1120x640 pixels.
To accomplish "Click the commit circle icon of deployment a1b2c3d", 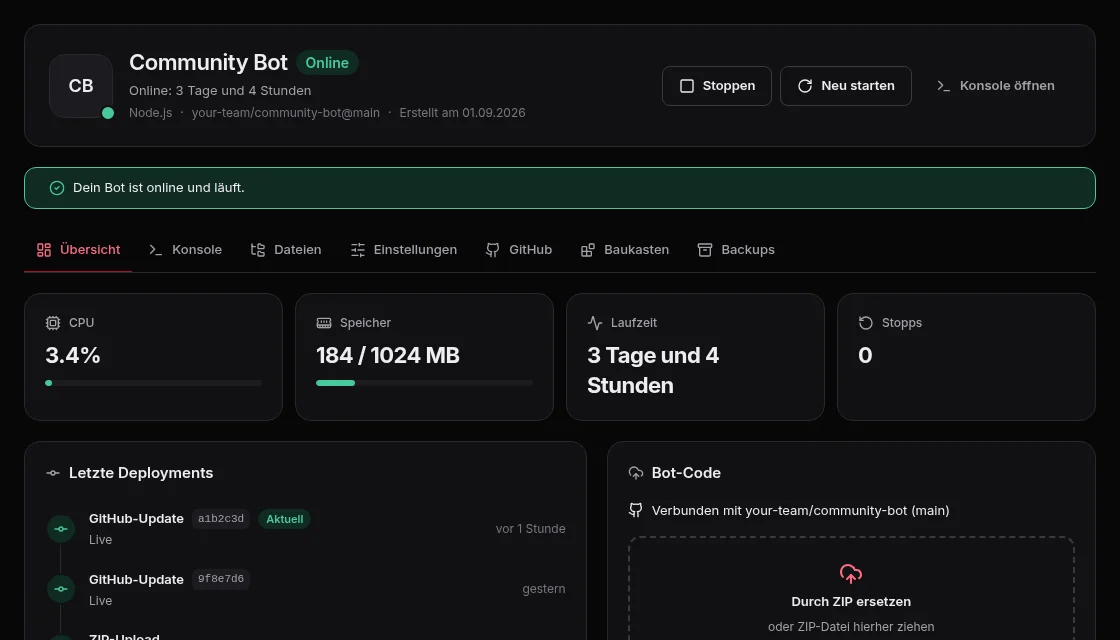I will [x=61, y=529].
